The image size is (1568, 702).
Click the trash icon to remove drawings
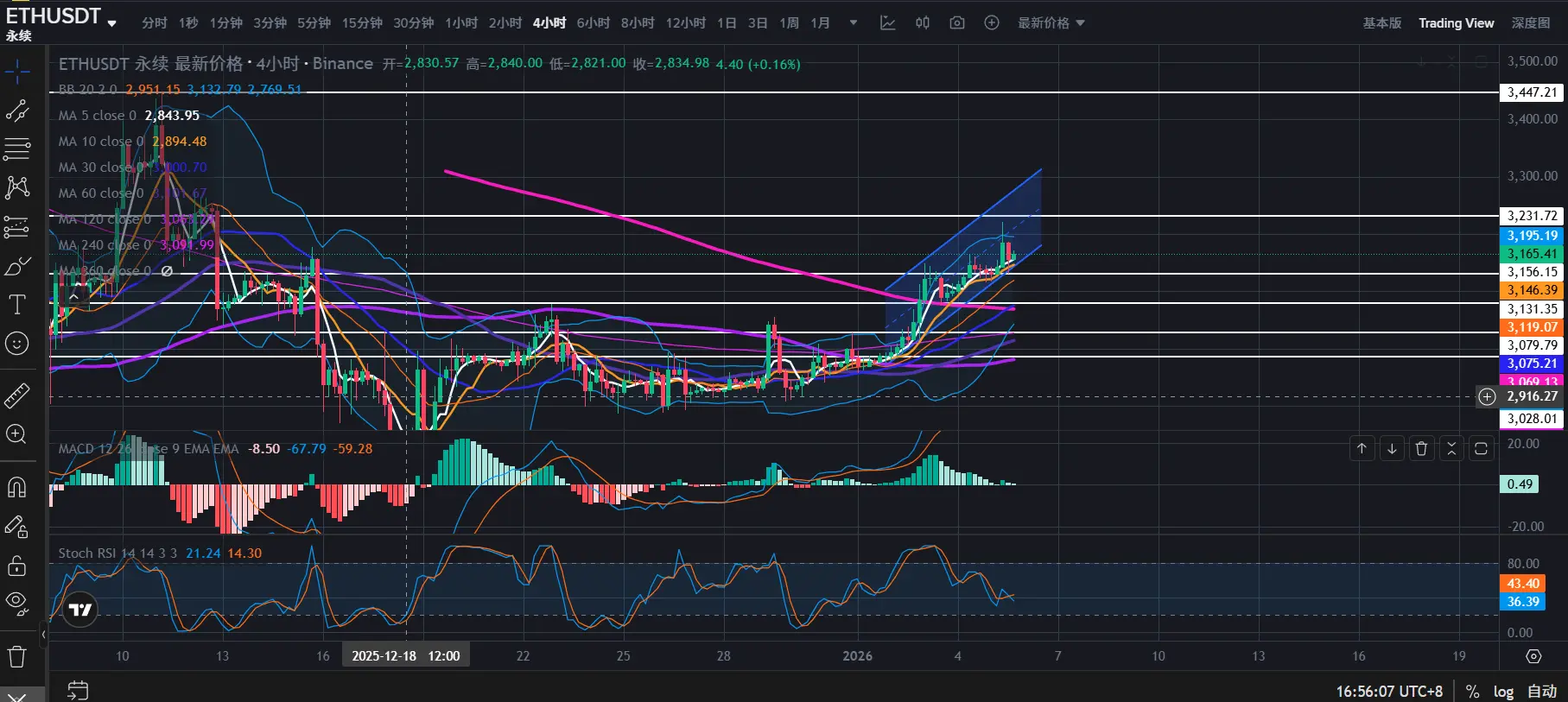click(x=17, y=656)
